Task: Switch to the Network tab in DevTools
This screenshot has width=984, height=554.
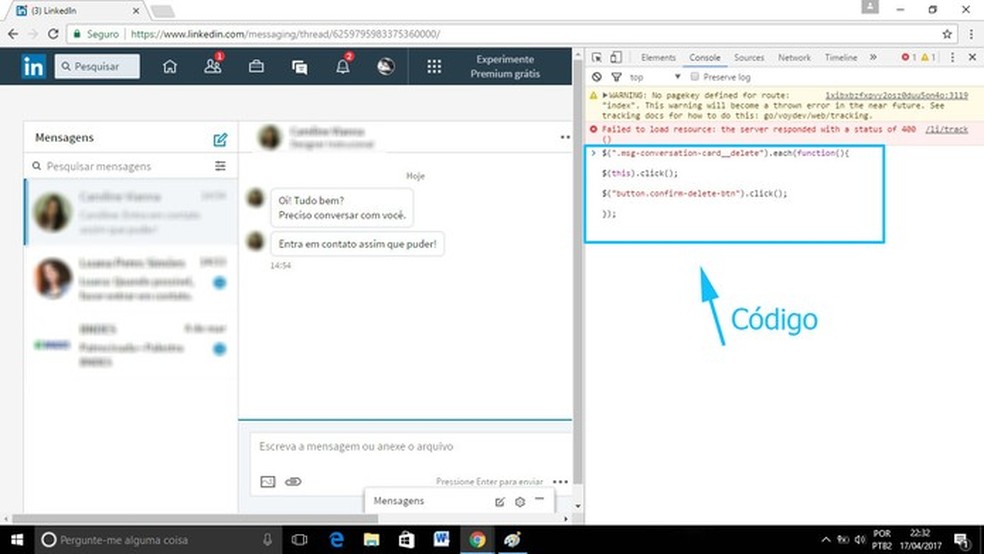Action: (794, 57)
